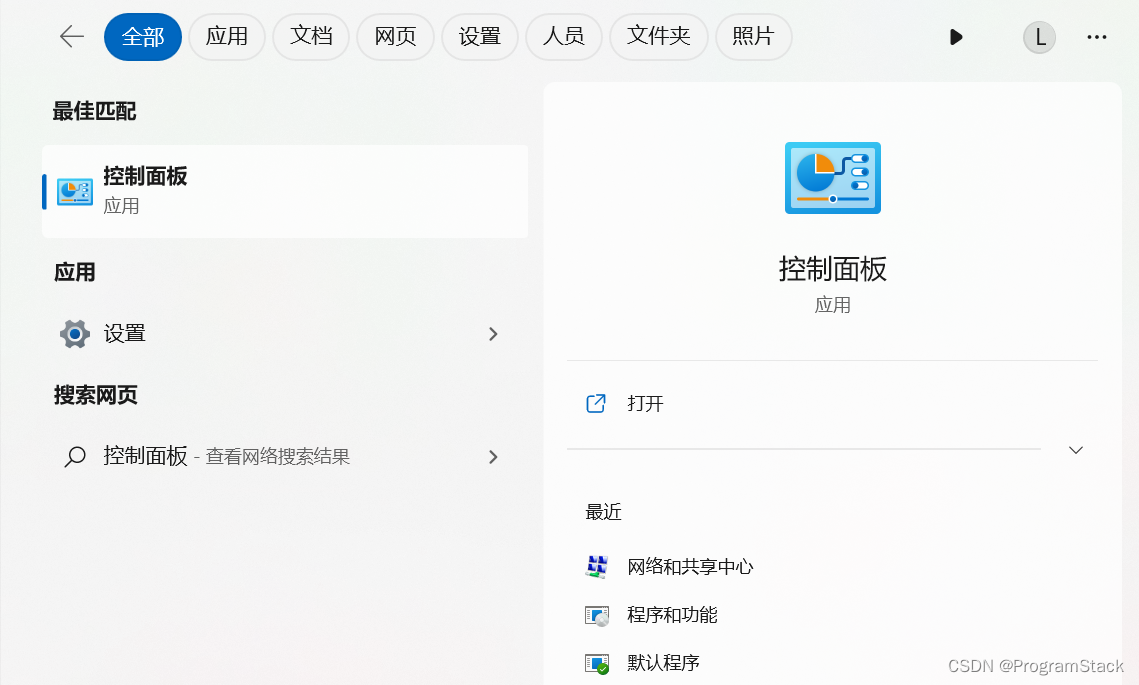1139x685 pixels.
Task: Click the large 控制面板 icon in preview
Action: pyautogui.click(x=832, y=178)
